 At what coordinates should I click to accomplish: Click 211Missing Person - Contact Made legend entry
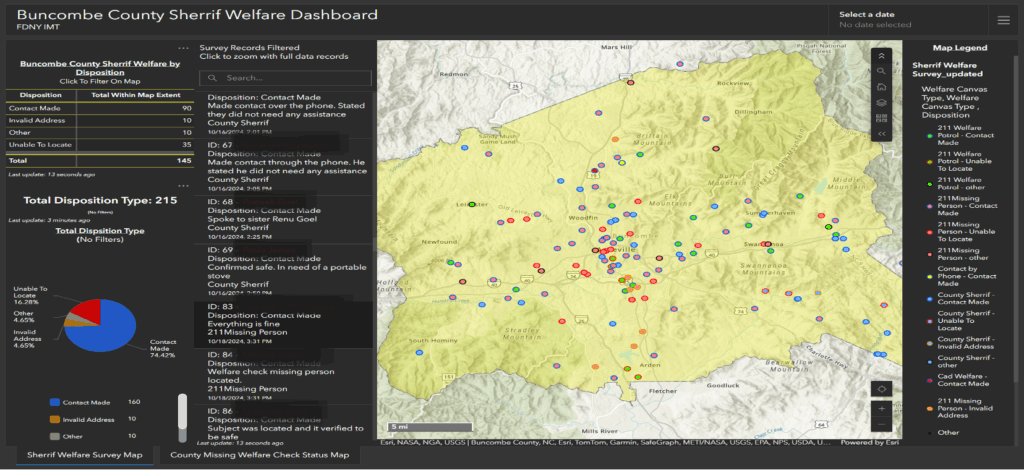click(959, 206)
